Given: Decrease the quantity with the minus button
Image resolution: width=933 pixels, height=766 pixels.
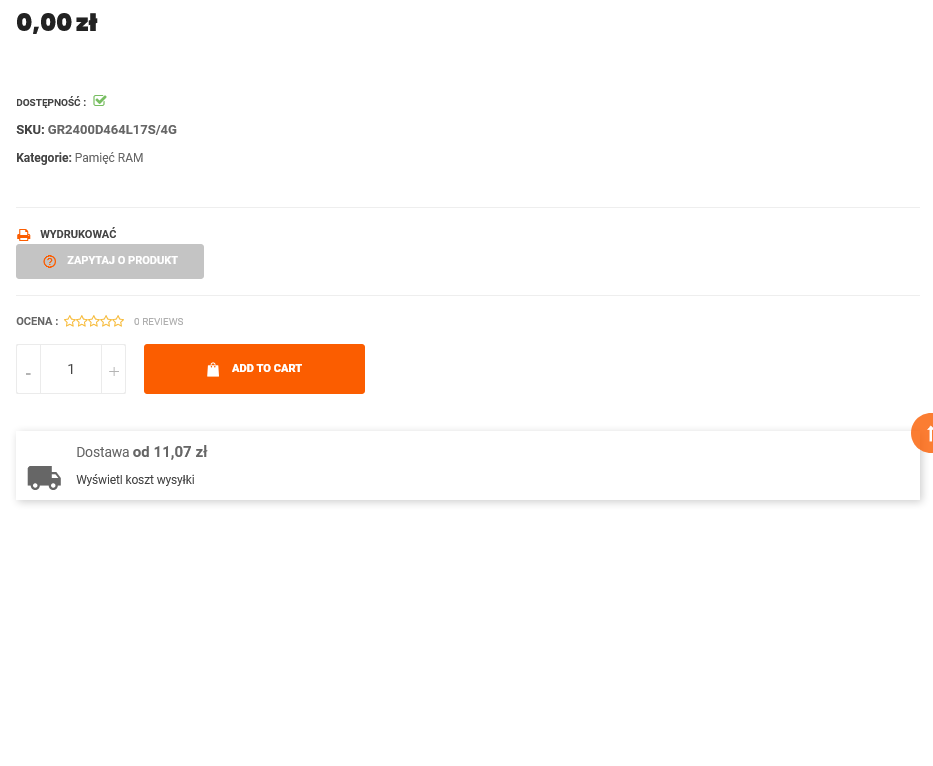Looking at the screenshot, I should click(28, 370).
